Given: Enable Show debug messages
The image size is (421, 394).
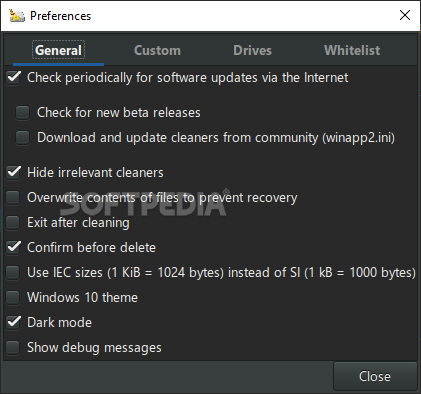Looking at the screenshot, I should tap(13, 348).
